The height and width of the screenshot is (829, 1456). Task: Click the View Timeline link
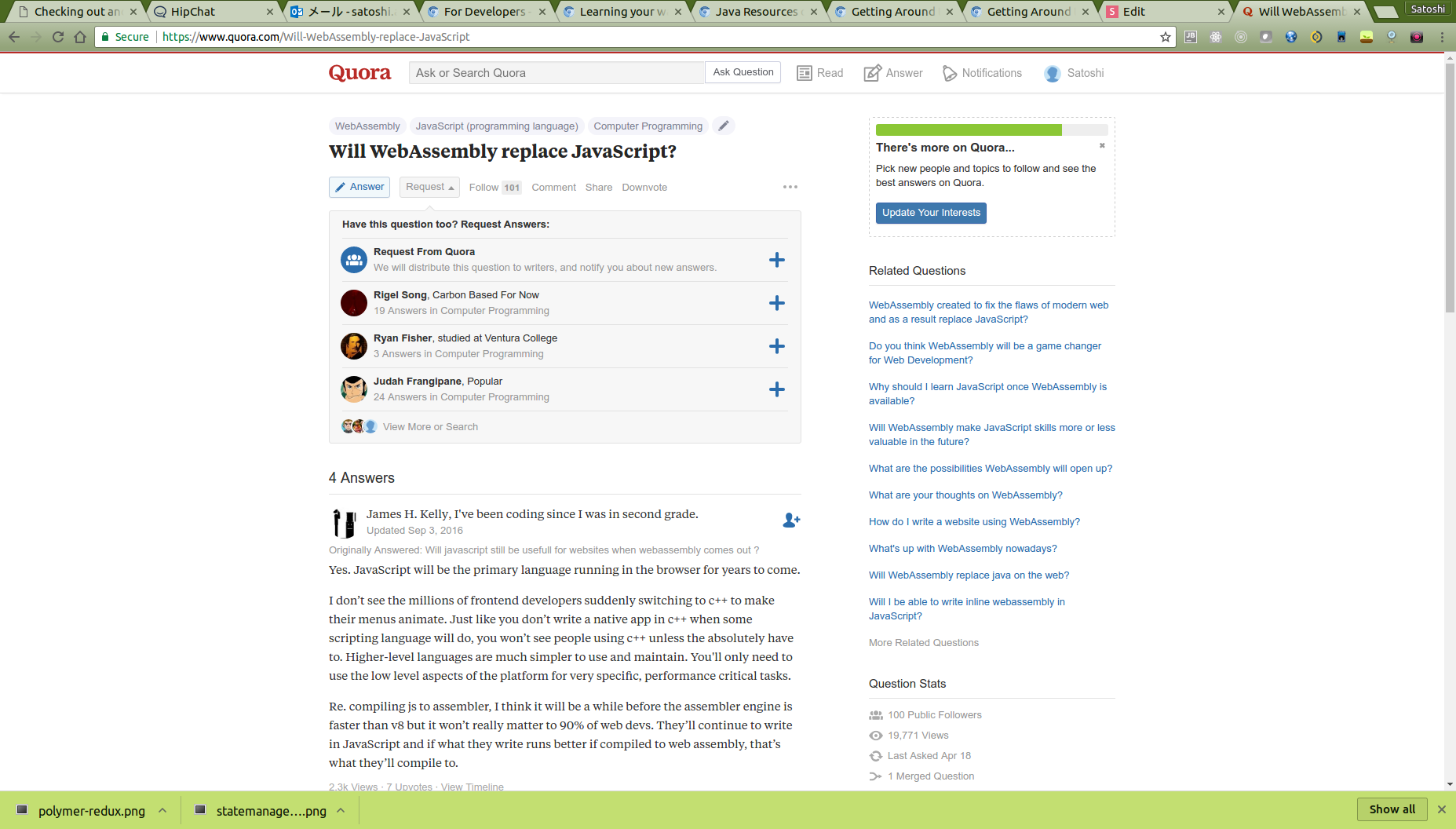(x=473, y=787)
